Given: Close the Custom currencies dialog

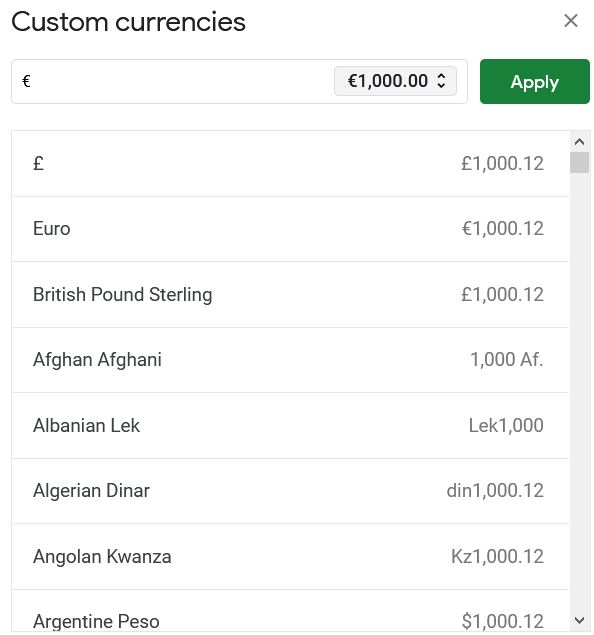Looking at the screenshot, I should (x=571, y=21).
